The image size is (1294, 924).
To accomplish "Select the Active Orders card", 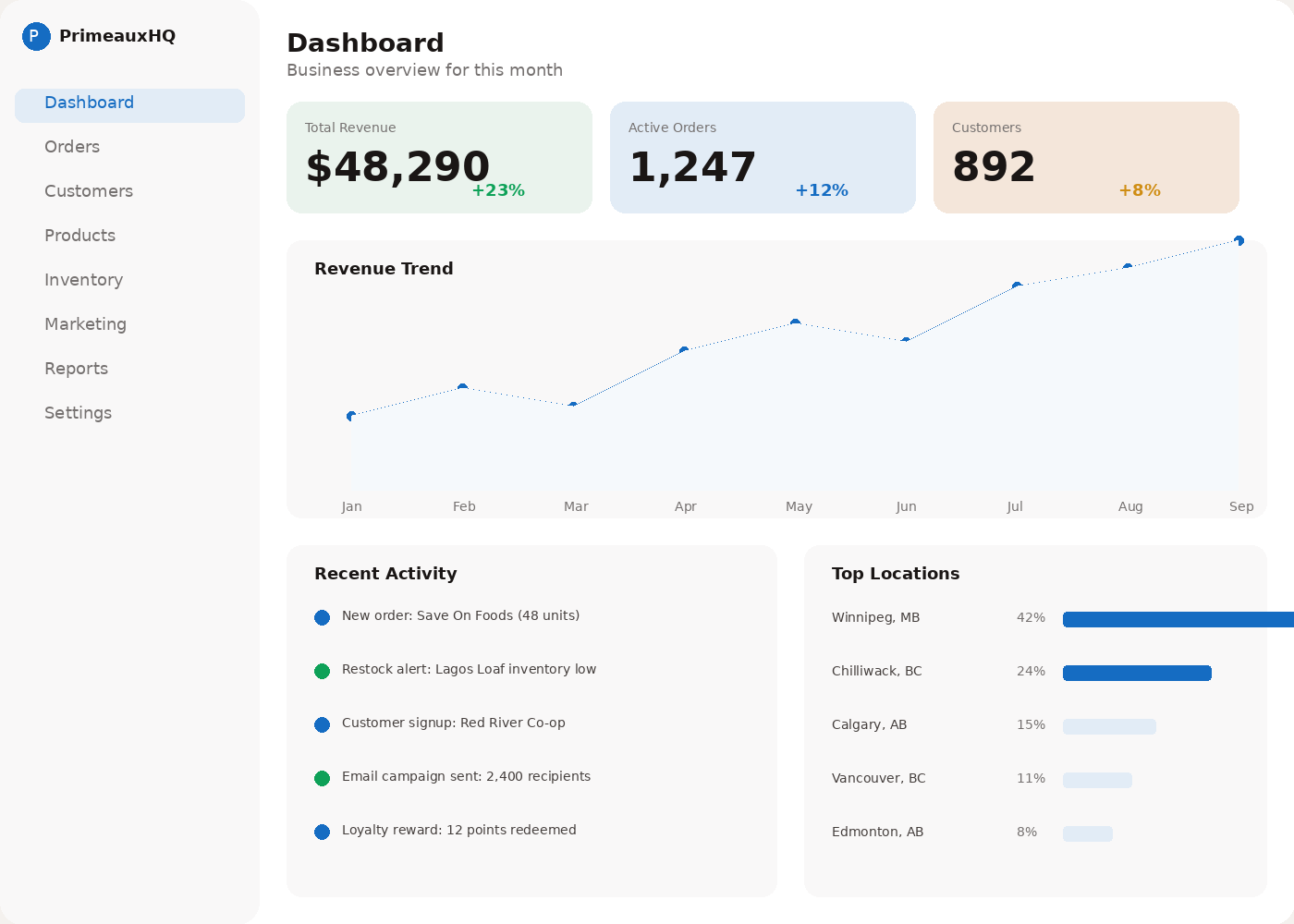I will click(x=763, y=157).
